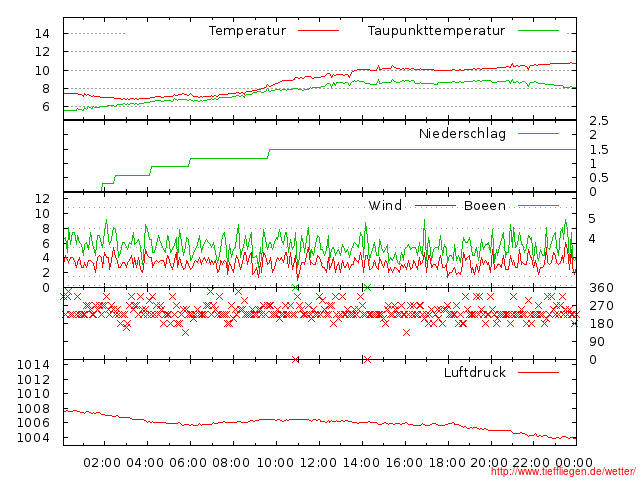Click the 12:00 time axis label
This screenshot has height=480, width=640.
pos(318,463)
